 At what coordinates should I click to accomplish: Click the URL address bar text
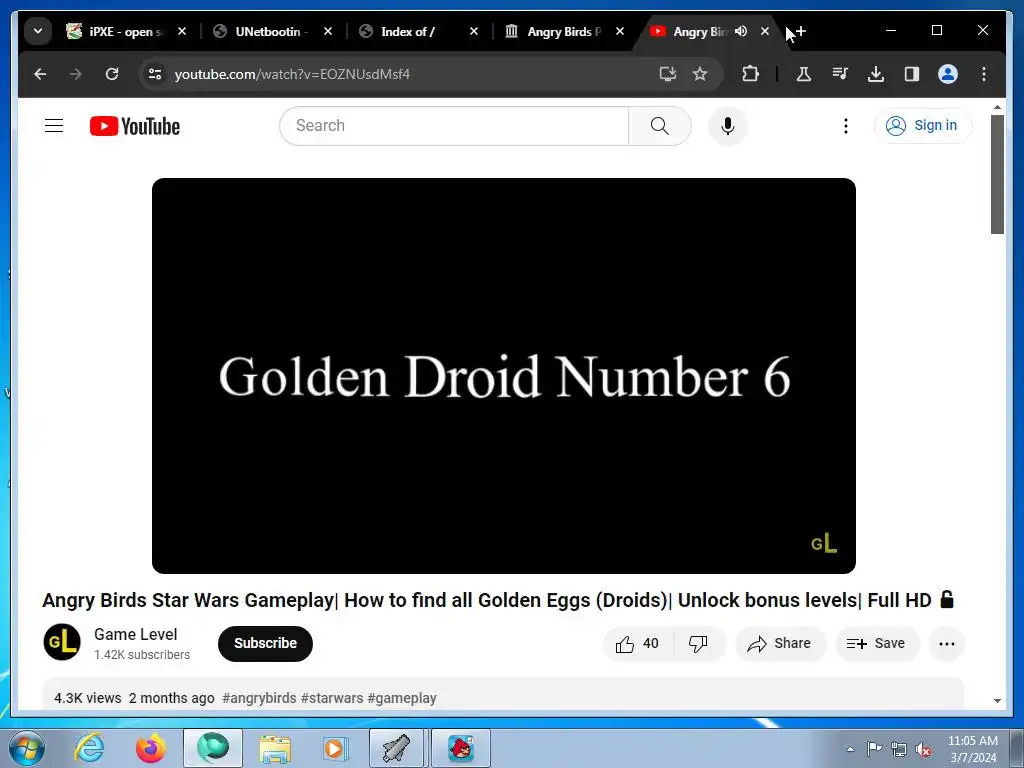[292, 74]
